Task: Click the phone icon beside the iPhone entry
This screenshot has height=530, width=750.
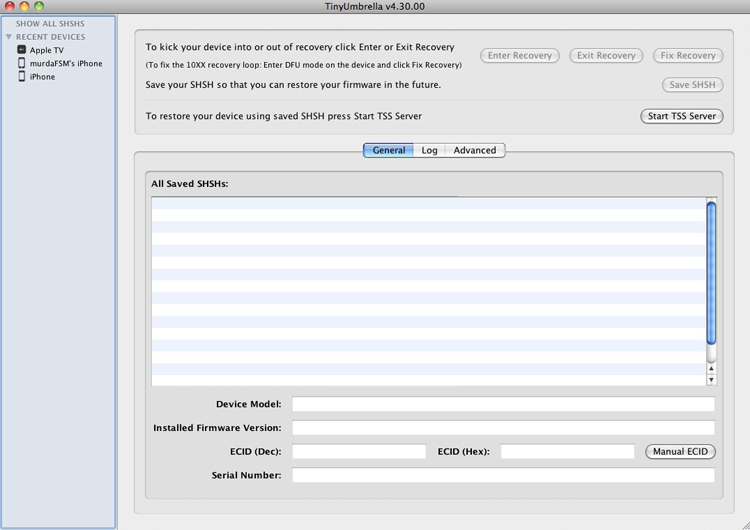Action: click(x=22, y=76)
